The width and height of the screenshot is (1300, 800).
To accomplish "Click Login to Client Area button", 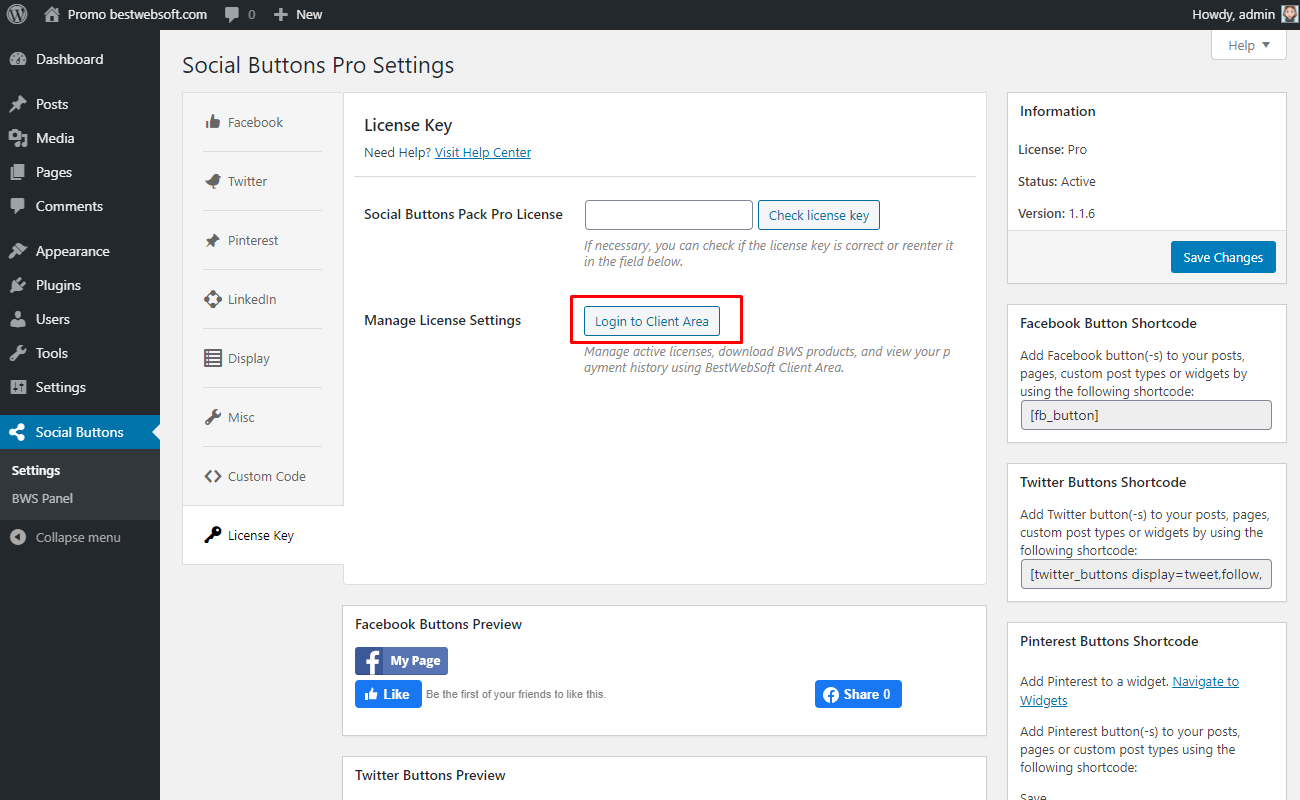I will (x=652, y=321).
